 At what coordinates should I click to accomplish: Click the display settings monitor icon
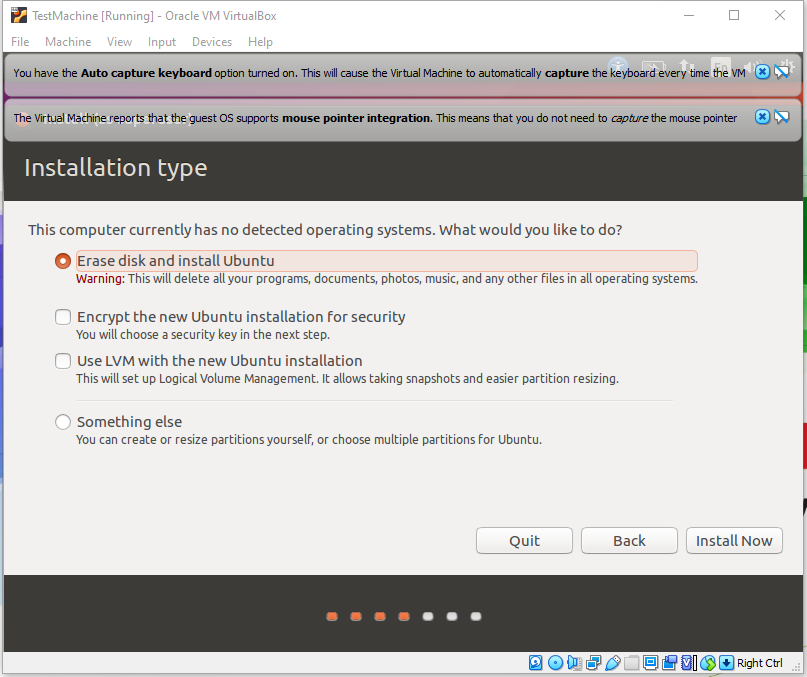point(651,663)
